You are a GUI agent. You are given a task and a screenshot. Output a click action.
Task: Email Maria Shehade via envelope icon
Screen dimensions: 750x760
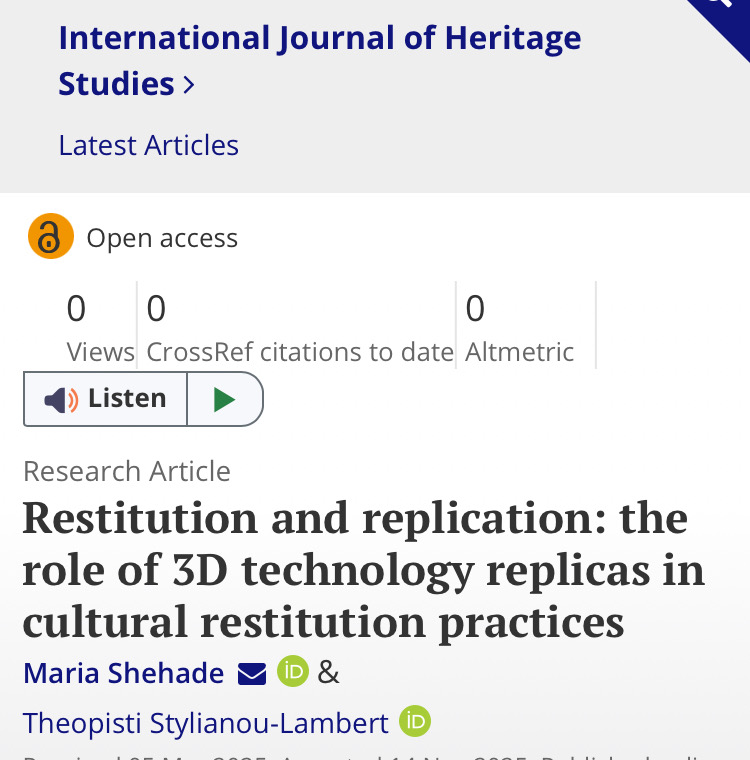coord(252,674)
